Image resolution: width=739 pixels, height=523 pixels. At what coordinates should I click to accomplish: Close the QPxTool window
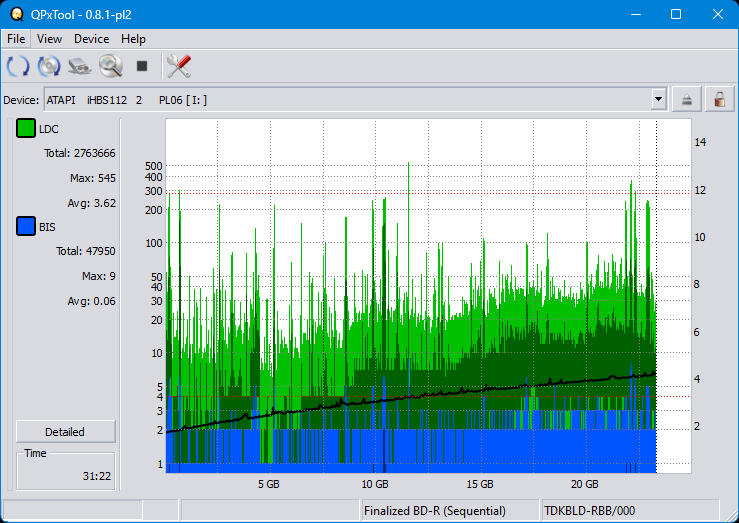(x=717, y=14)
